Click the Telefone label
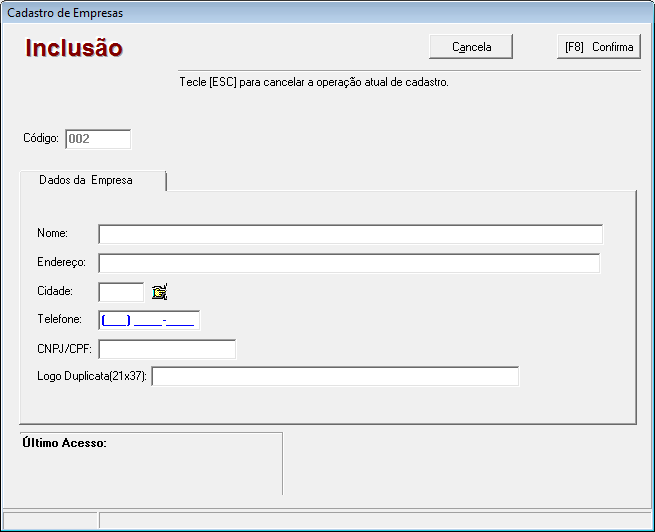Image resolution: width=655 pixels, height=532 pixels. 59,320
